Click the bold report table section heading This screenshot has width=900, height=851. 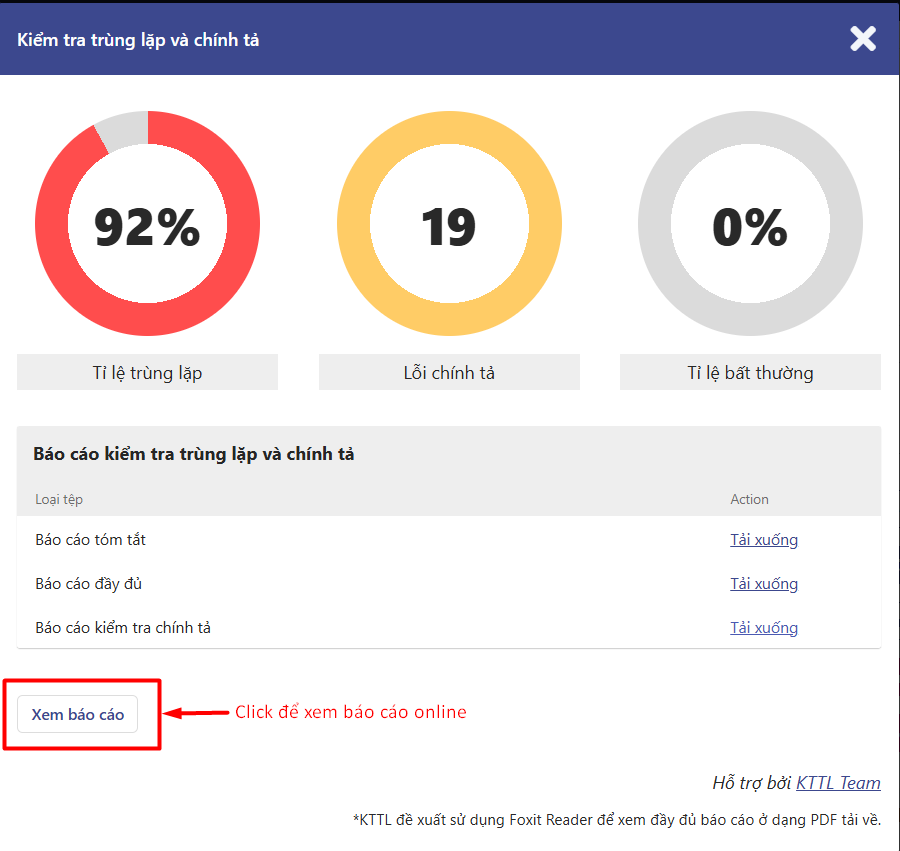194,454
